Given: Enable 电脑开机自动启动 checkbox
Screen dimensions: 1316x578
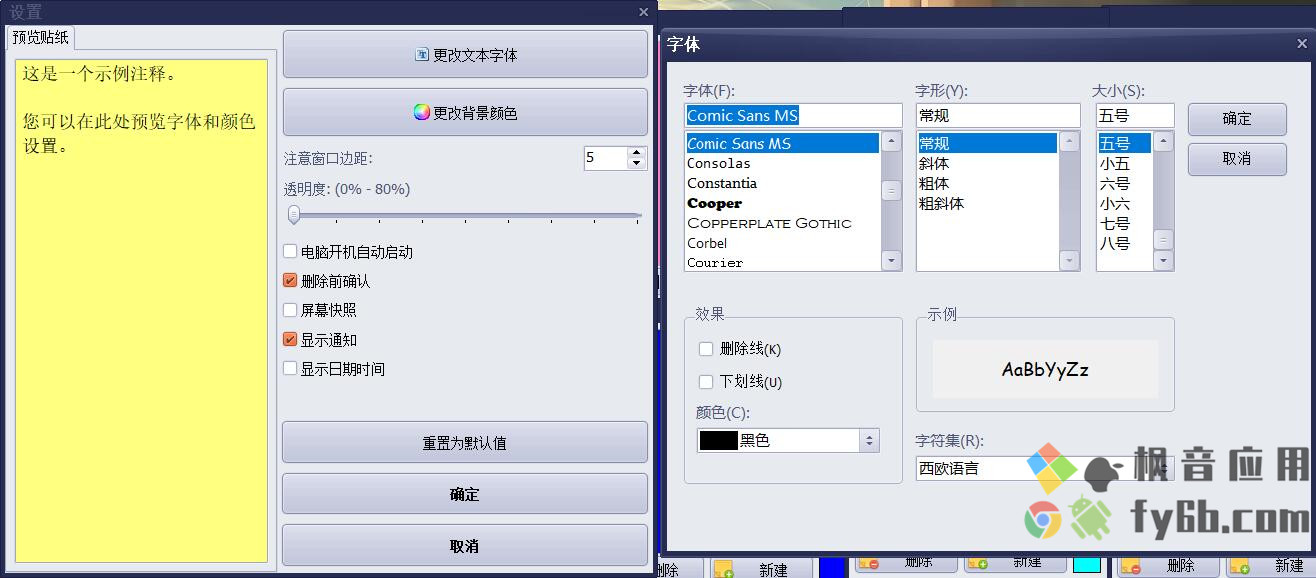Looking at the screenshot, I should [x=290, y=252].
